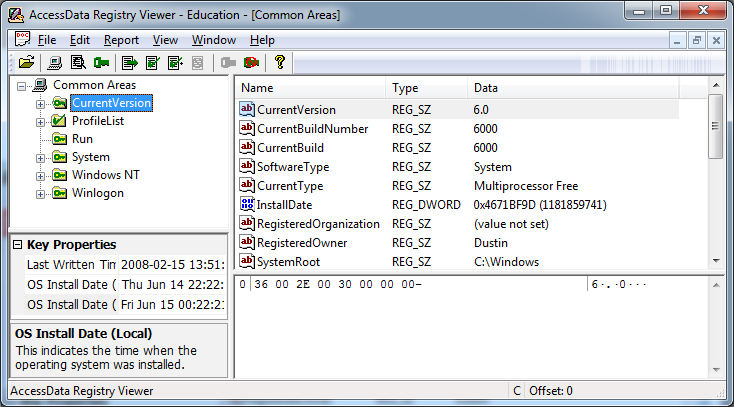This screenshot has height=407, width=734.
Task: Click the document magnifier Find toolbar icon
Action: [x=78, y=62]
